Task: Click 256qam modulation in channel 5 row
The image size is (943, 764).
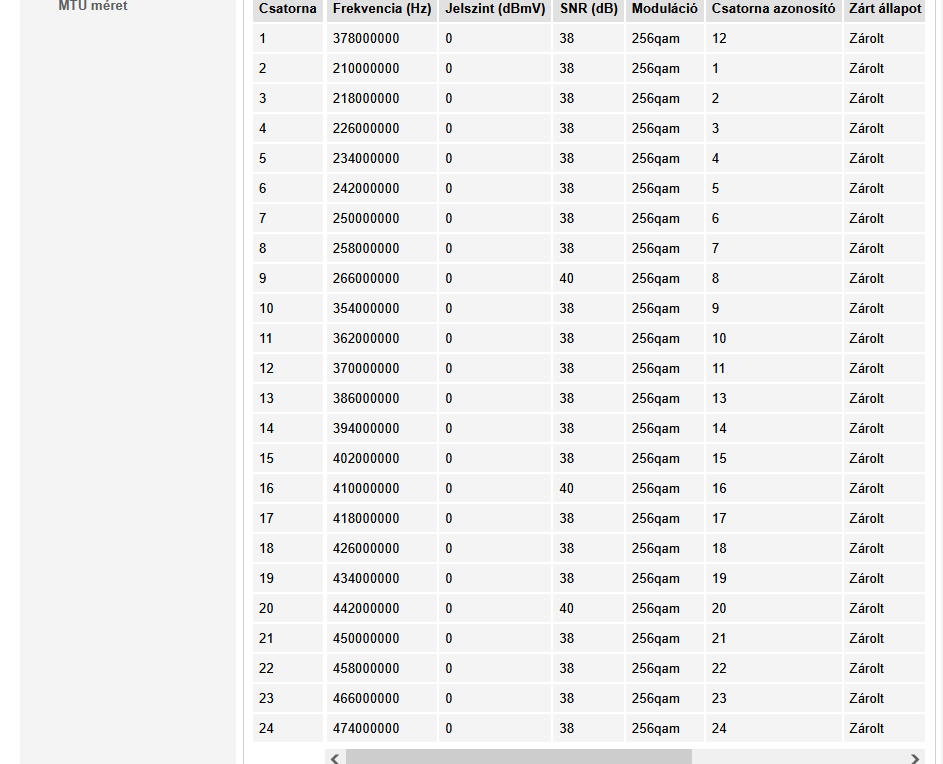Action: point(656,159)
